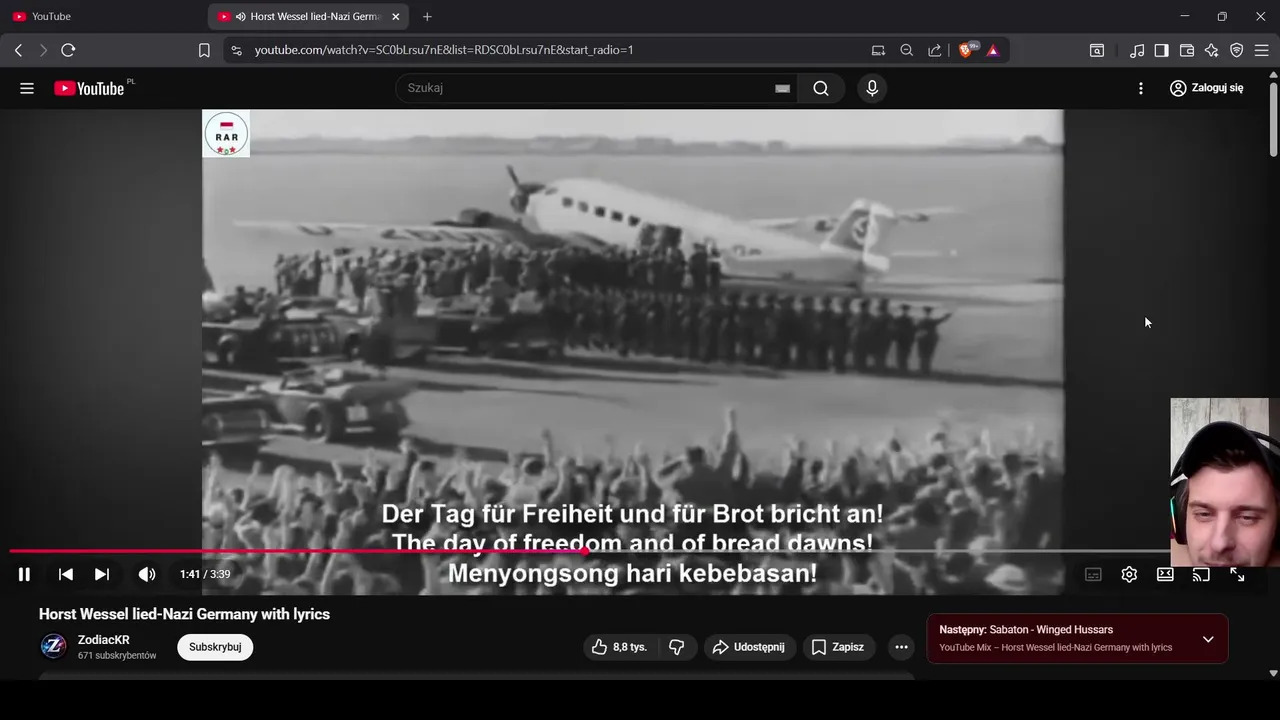1280x720 pixels.
Task: Click the address bar URL
Action: coord(444,50)
